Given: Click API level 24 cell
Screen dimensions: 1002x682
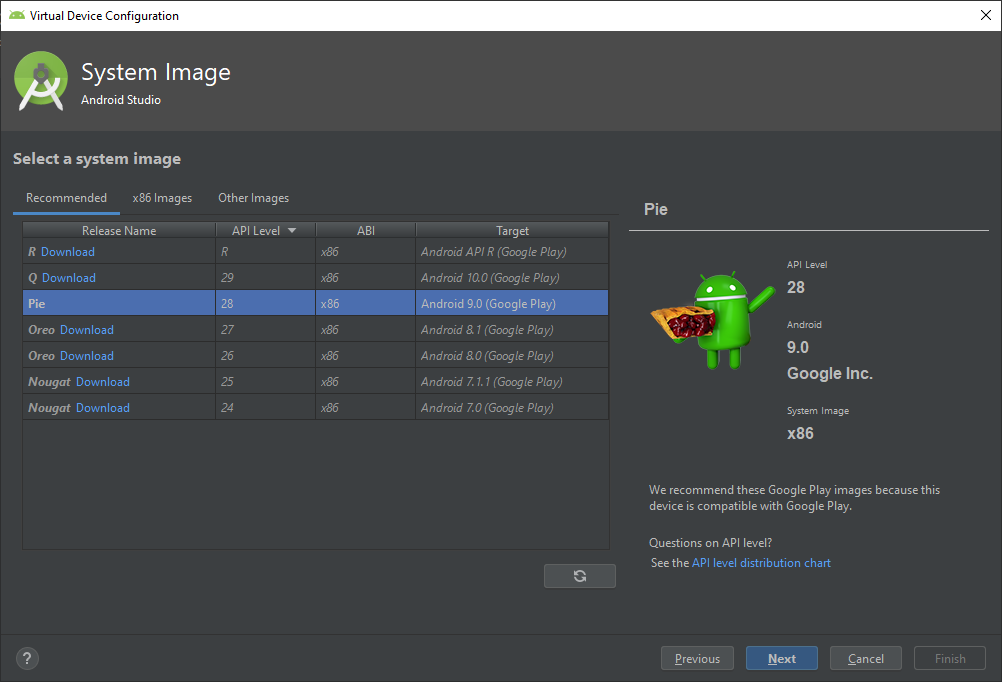Looking at the screenshot, I should tap(265, 408).
